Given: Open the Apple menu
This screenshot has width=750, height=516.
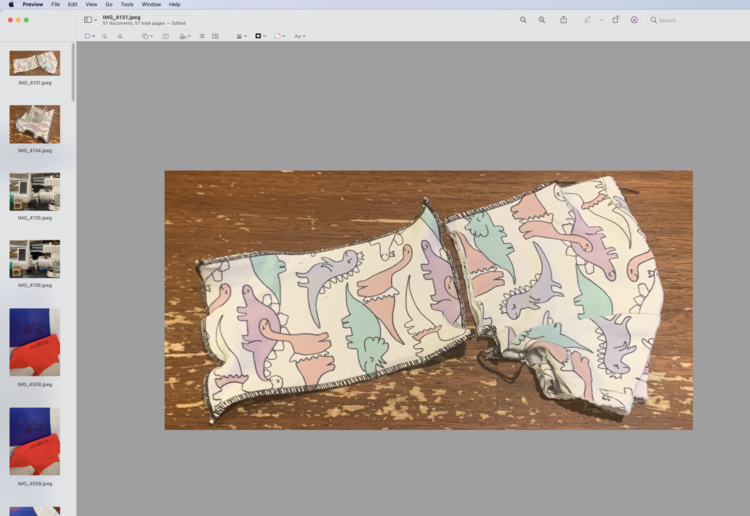Looking at the screenshot, I should [11, 4].
